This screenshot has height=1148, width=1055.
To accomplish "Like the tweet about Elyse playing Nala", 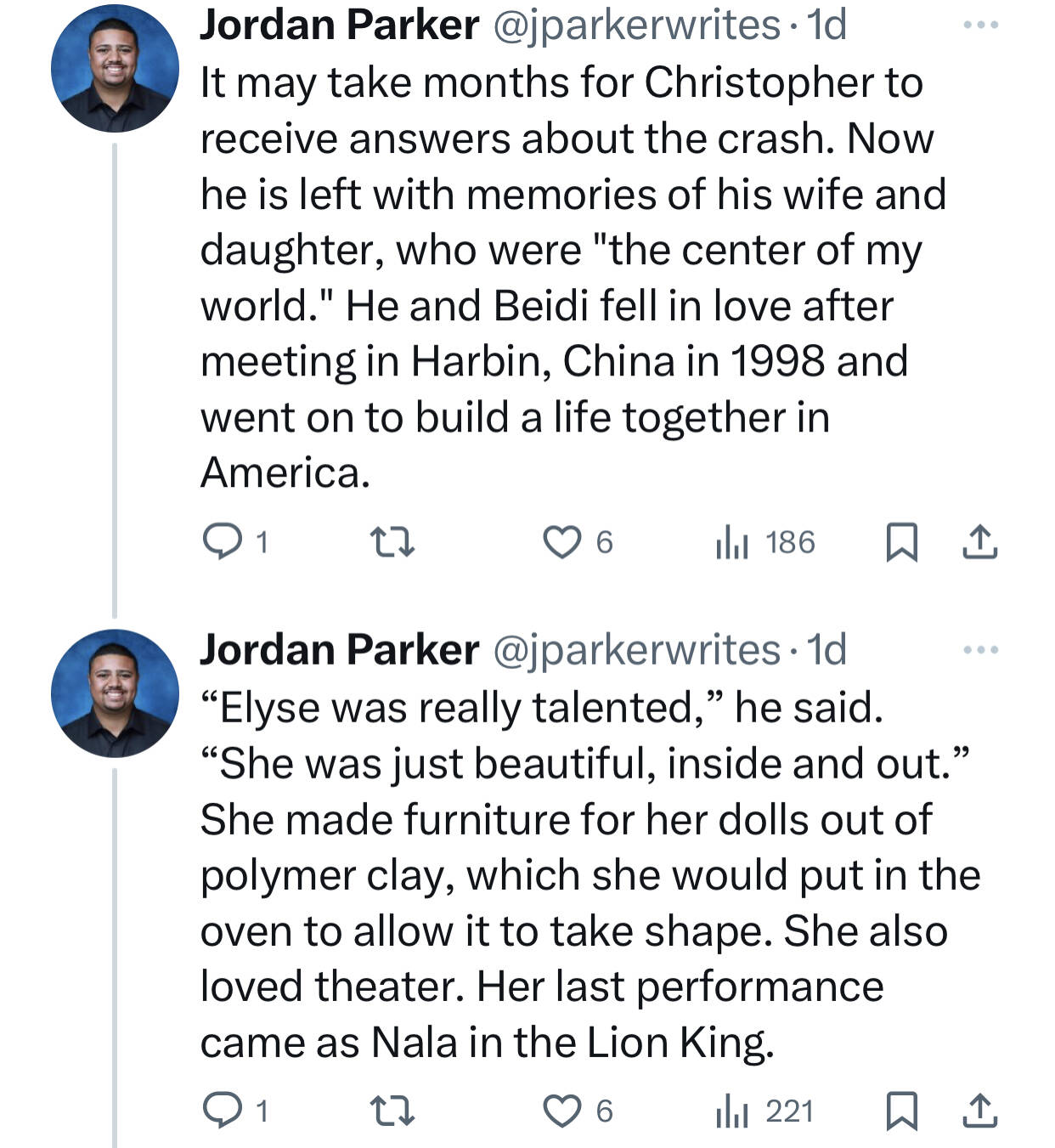I will [x=561, y=1111].
